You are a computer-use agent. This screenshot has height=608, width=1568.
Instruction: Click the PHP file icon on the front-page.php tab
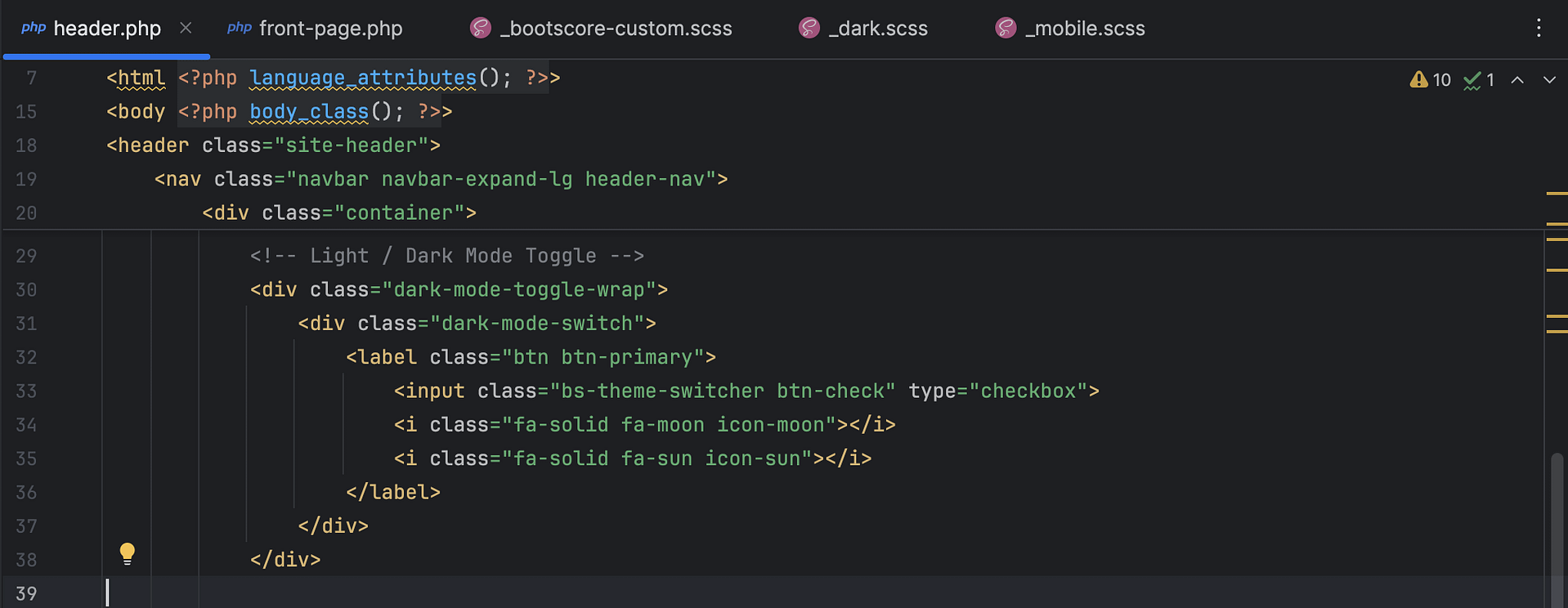coord(239,29)
